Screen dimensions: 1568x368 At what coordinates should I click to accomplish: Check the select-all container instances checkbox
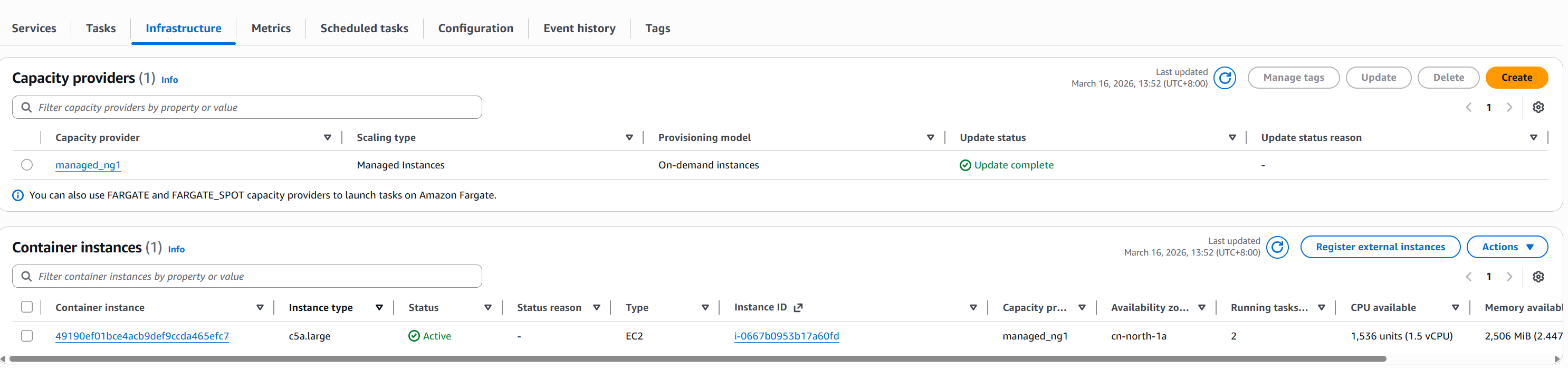pyautogui.click(x=27, y=307)
